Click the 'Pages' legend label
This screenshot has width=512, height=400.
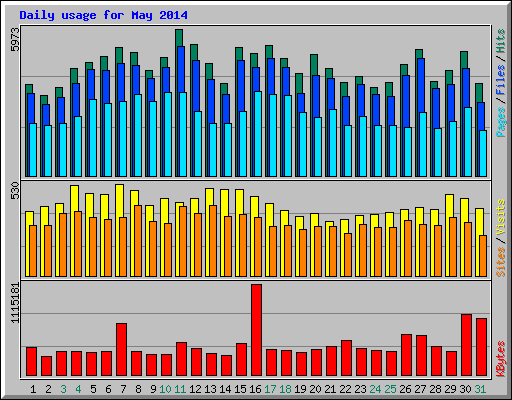click(x=500, y=122)
